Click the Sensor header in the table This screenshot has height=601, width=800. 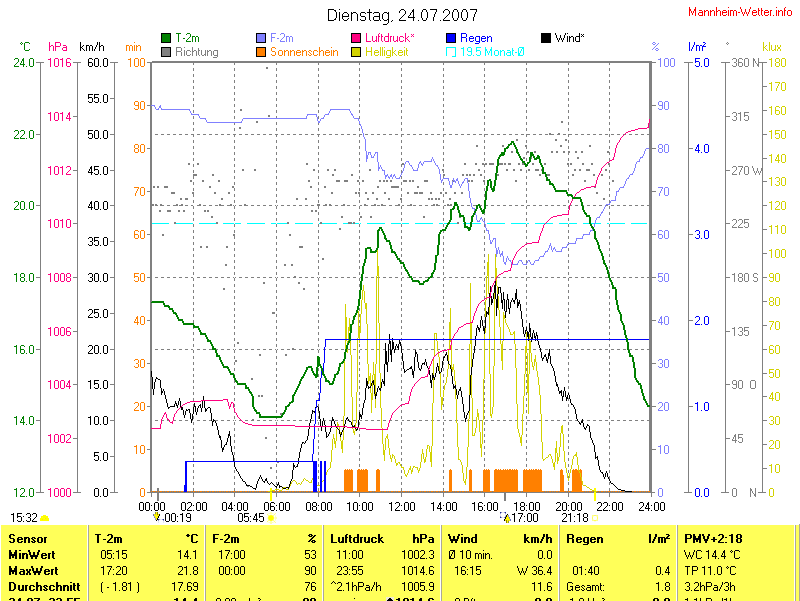(x=28, y=539)
